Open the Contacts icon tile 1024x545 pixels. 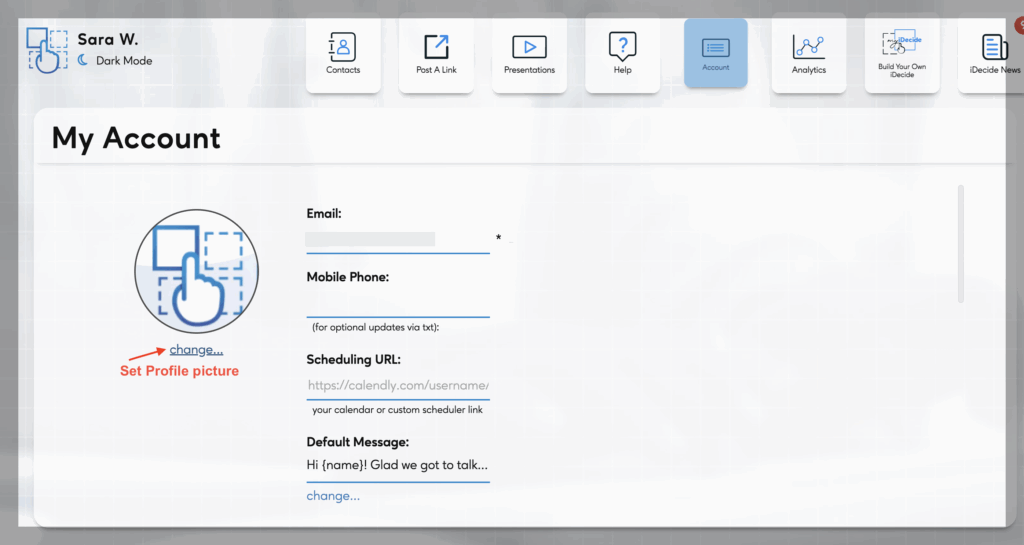pyautogui.click(x=342, y=55)
